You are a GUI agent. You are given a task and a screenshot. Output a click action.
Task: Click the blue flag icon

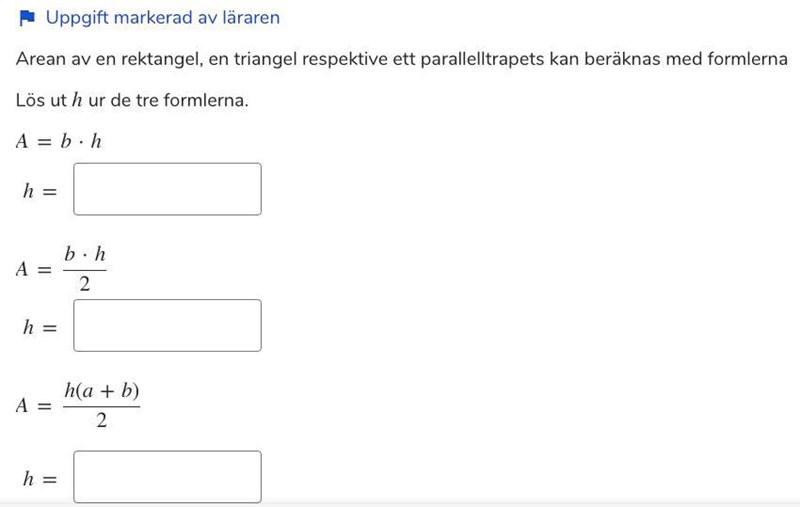(x=27, y=18)
